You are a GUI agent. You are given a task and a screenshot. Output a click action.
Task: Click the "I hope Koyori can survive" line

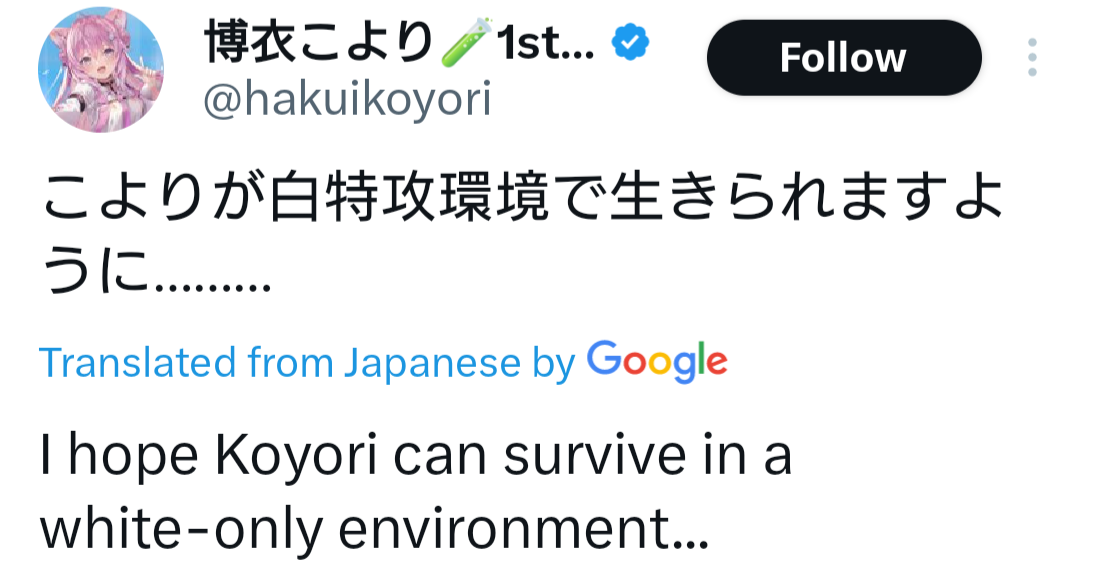(x=416, y=455)
